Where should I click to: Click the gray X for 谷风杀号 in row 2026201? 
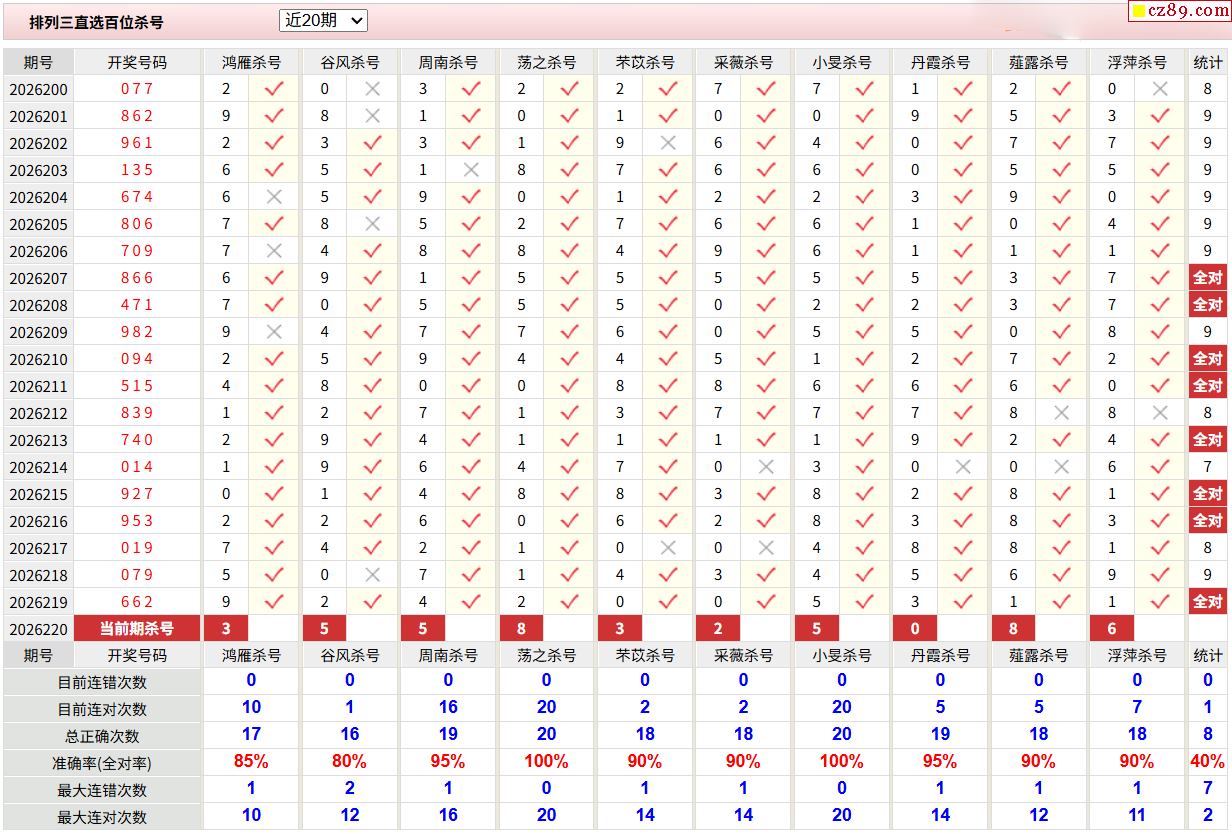tap(372, 116)
